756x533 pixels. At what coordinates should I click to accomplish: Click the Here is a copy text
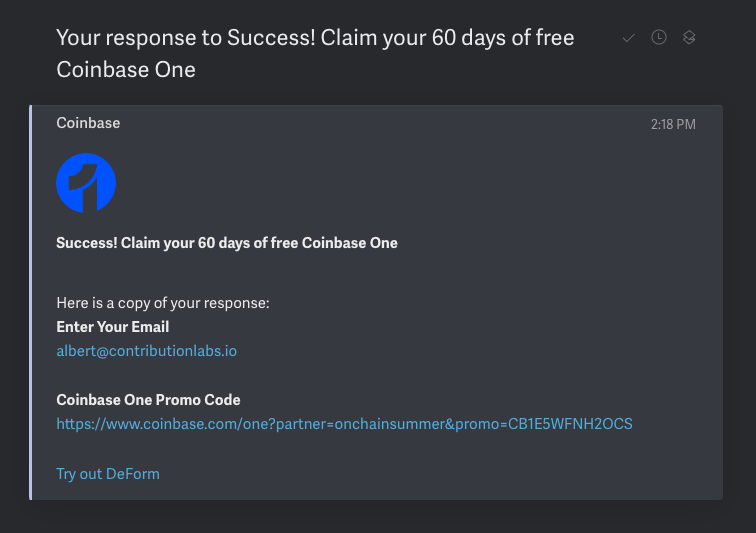(163, 303)
